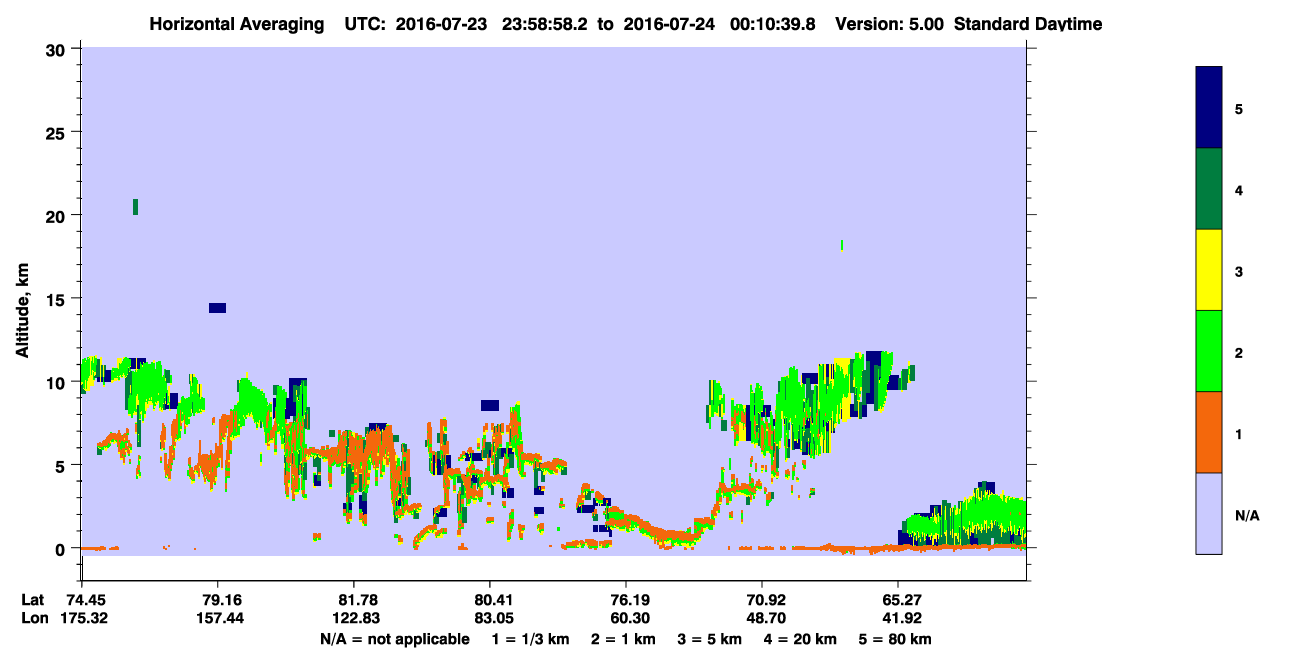Click the colorbar label 5
Viewport: 1300px width, 667px height.
(1239, 108)
